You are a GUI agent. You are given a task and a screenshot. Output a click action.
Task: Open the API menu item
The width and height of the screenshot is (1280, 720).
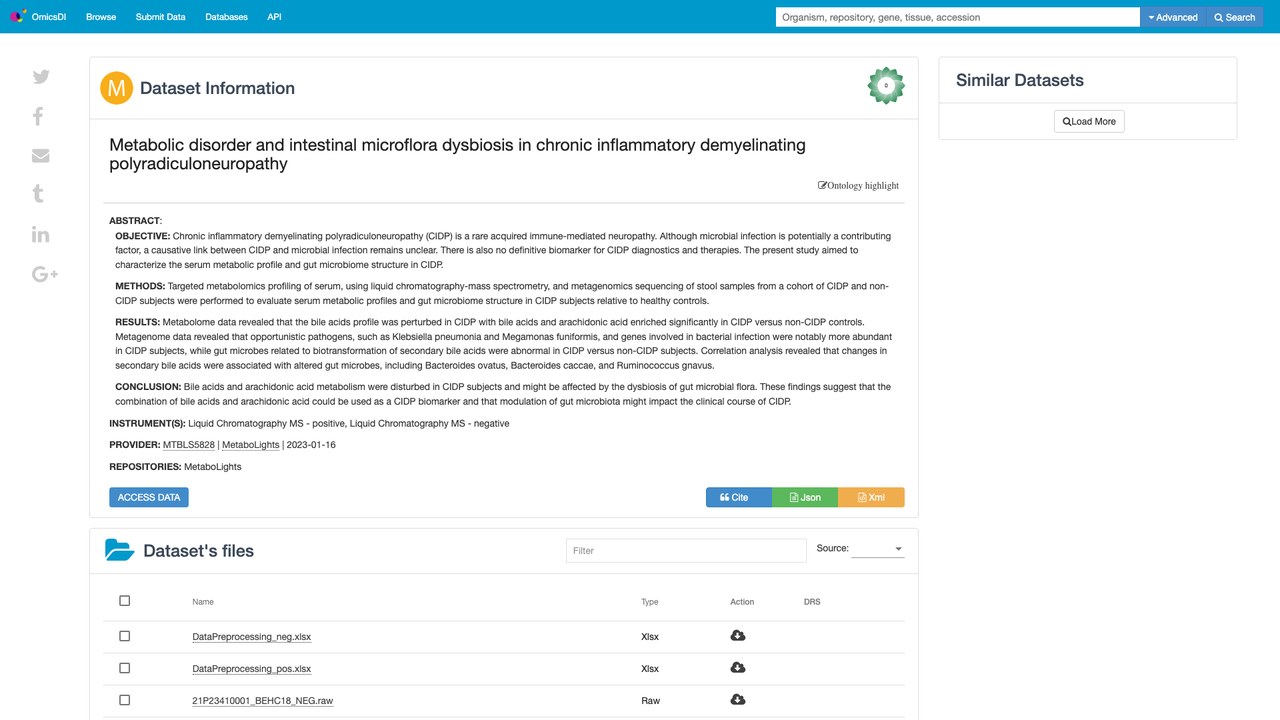click(274, 17)
